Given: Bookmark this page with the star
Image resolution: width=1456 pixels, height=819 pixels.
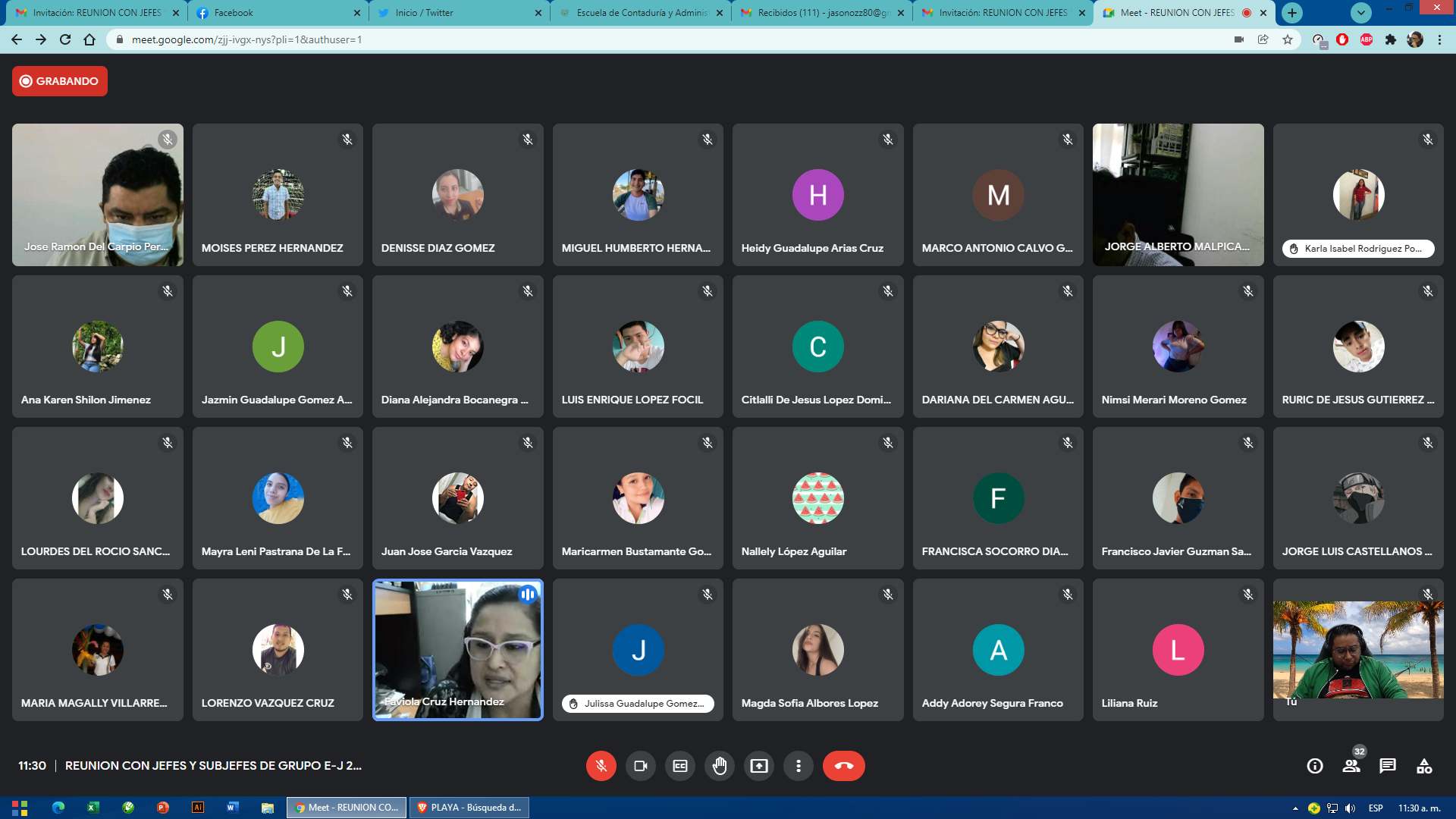Looking at the screenshot, I should click(1288, 39).
